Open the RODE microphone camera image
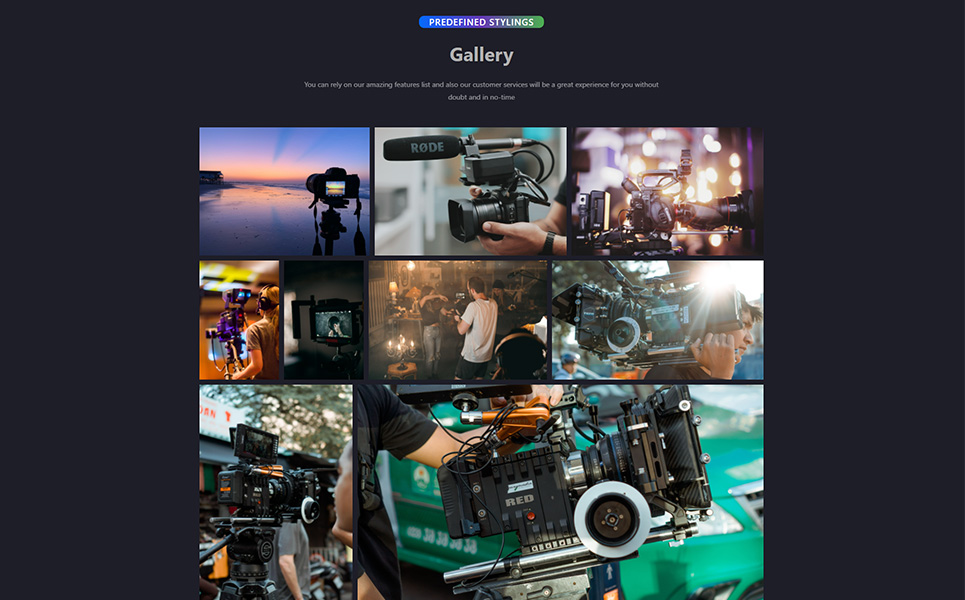 coord(470,190)
